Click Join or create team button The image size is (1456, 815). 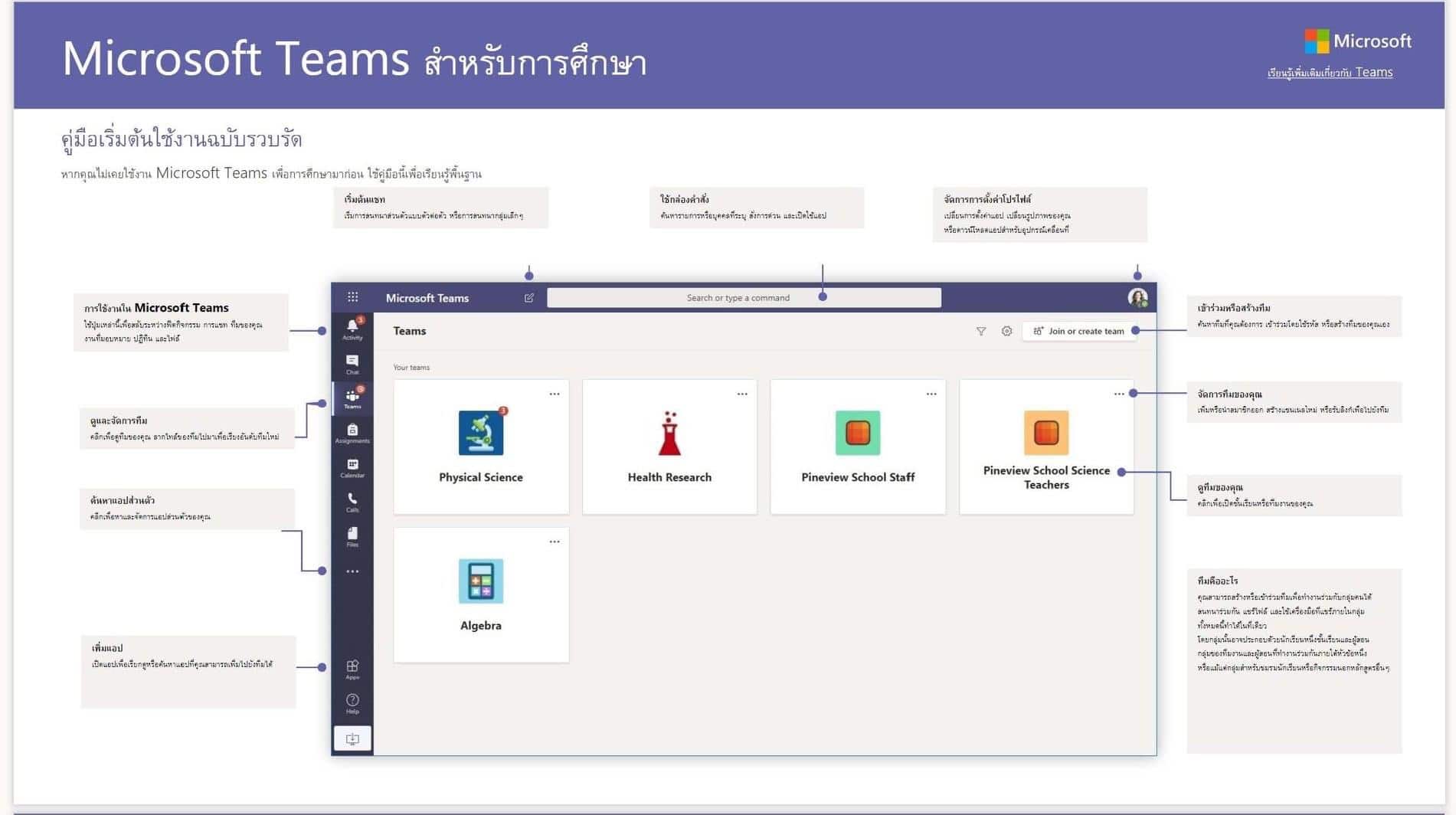click(x=1079, y=331)
